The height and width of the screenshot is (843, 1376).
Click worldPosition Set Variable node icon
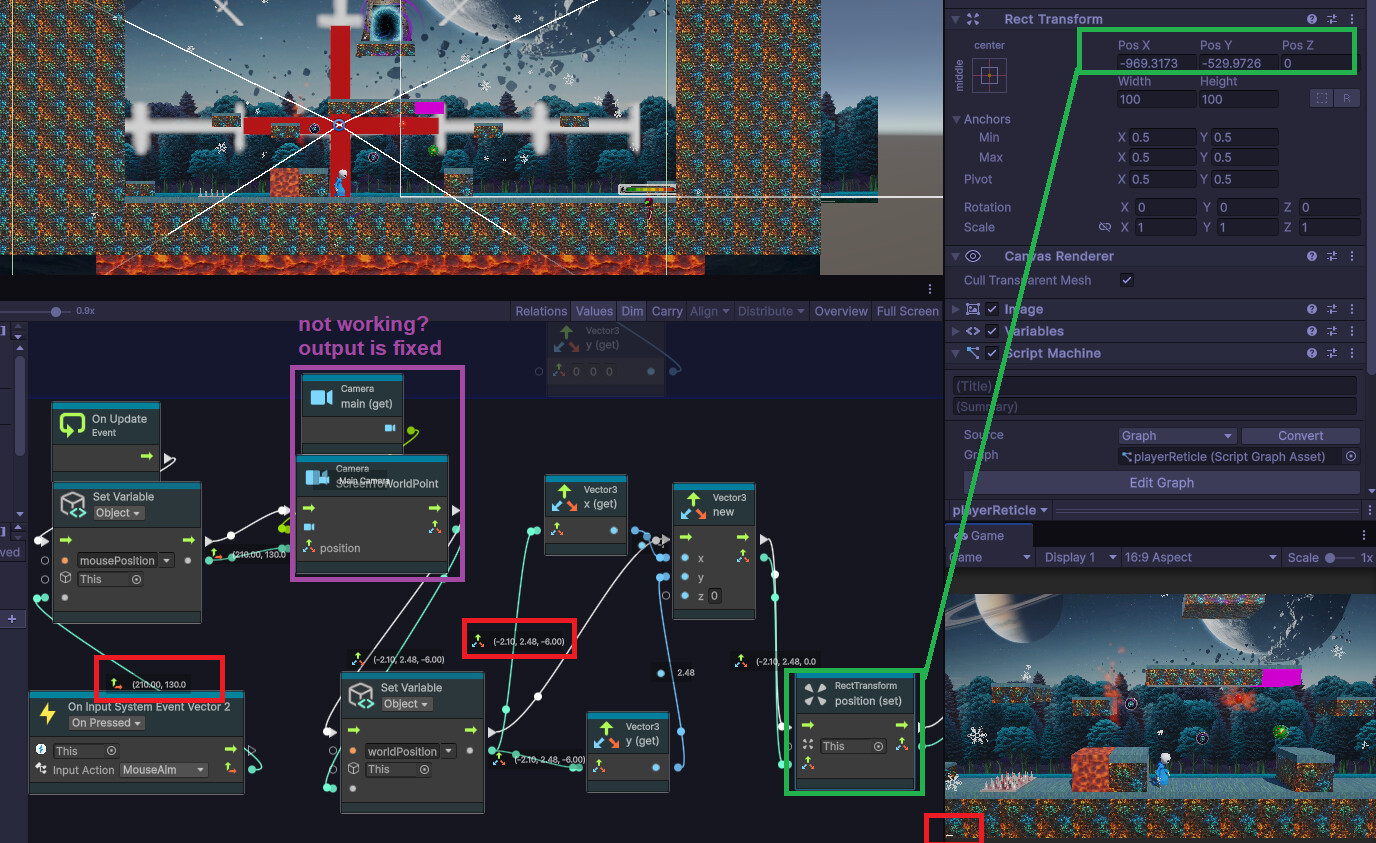(360, 695)
